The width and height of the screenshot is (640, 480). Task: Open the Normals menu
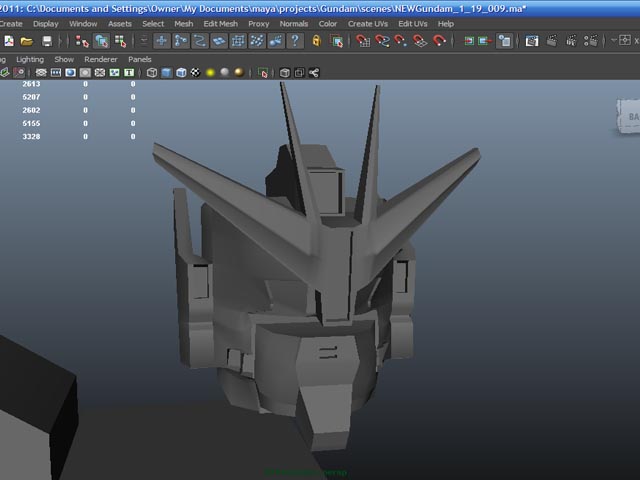click(x=294, y=24)
